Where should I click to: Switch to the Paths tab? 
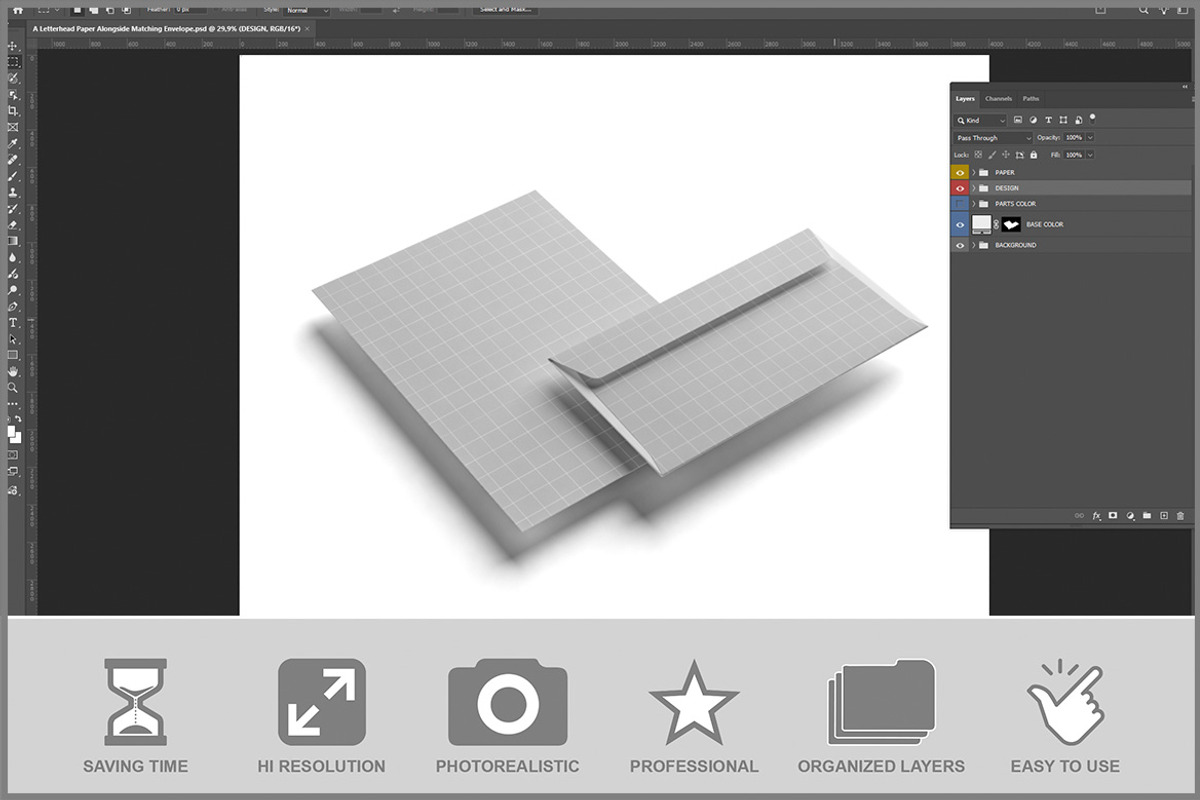tap(1031, 99)
